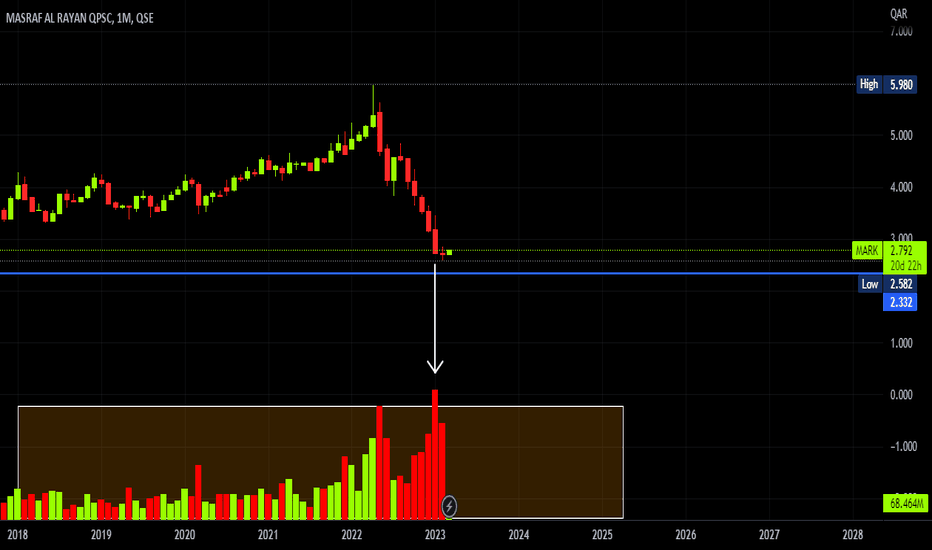The width and height of the screenshot is (932, 550).
Task: Click the High price label 5.980
Action: (900, 84)
